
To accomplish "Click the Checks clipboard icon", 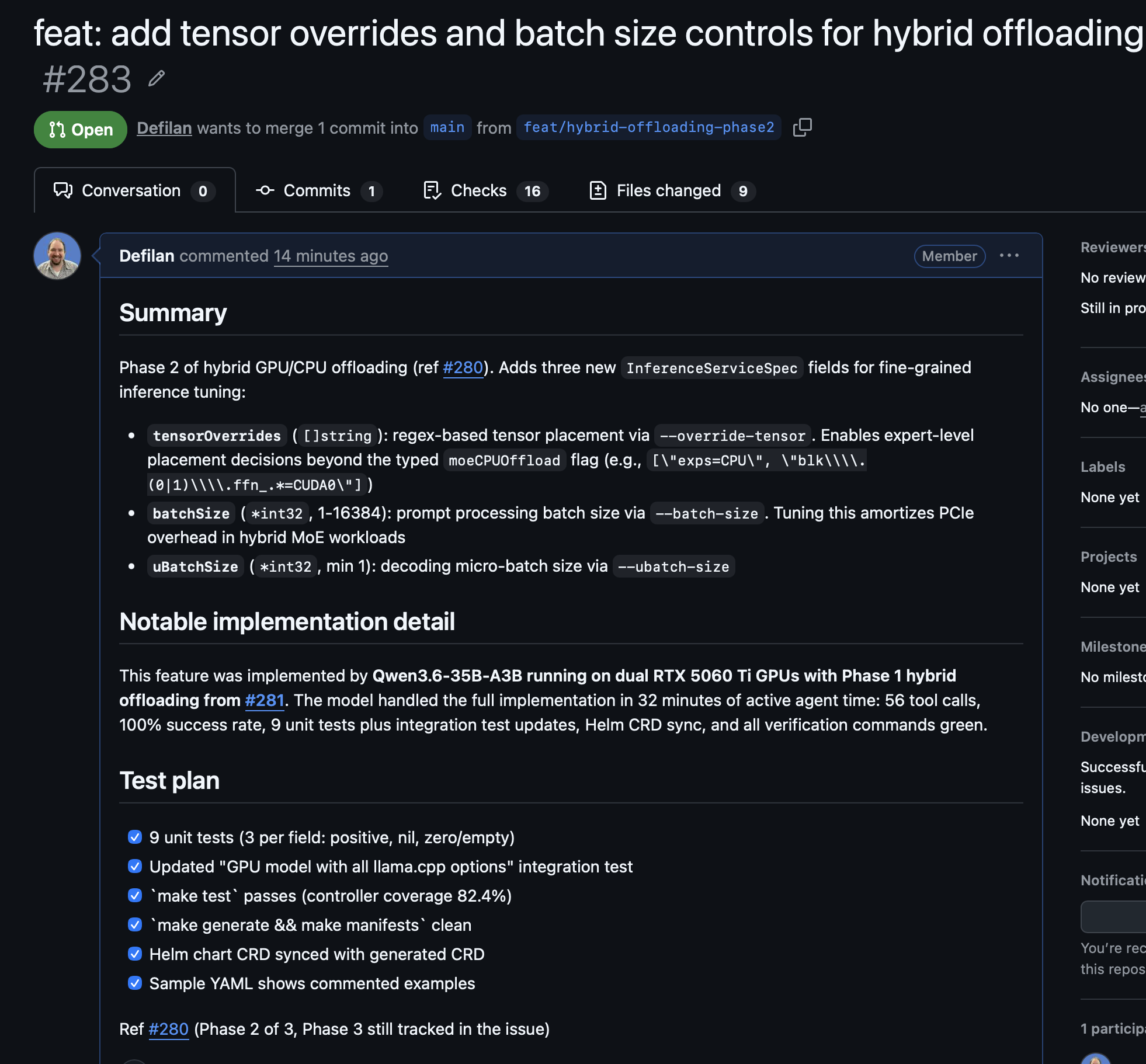I will click(432, 190).
